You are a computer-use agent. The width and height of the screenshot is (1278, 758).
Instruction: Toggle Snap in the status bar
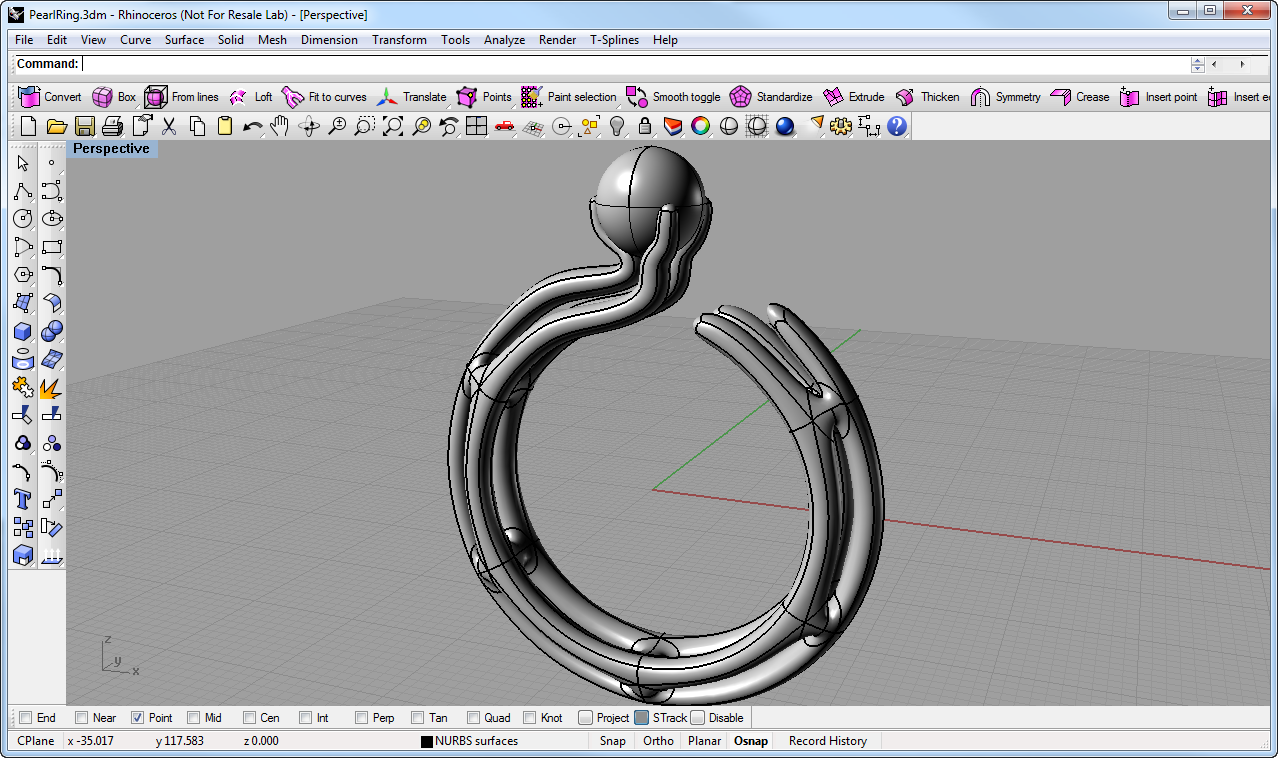613,741
